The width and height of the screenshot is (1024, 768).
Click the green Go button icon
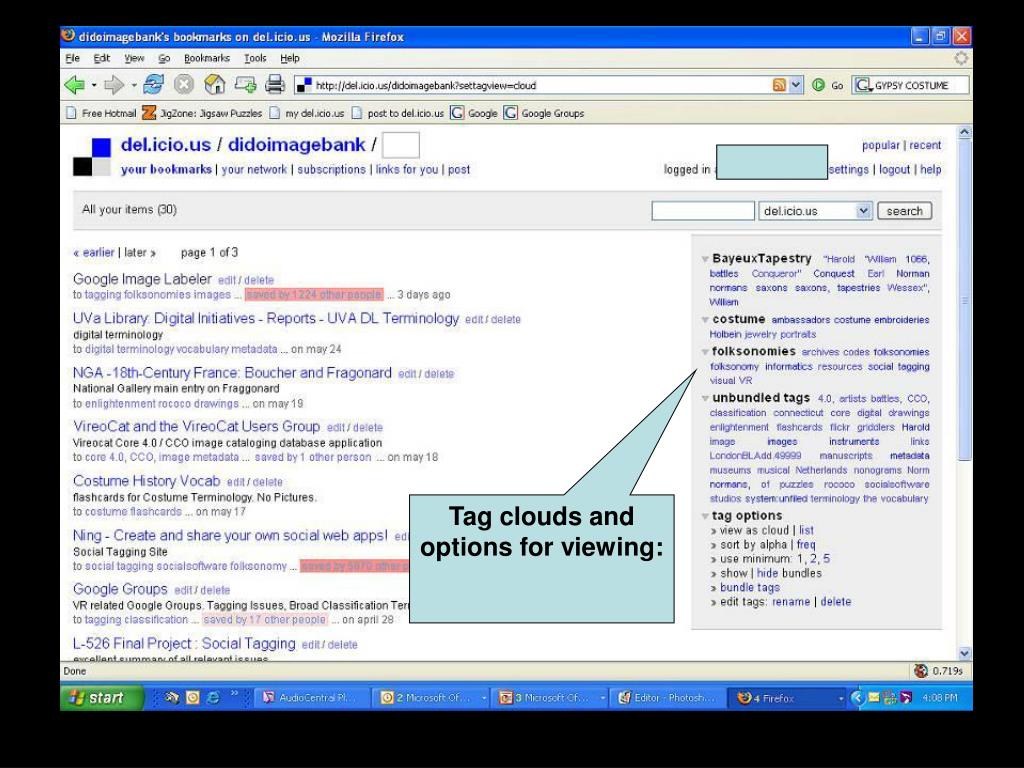point(818,85)
